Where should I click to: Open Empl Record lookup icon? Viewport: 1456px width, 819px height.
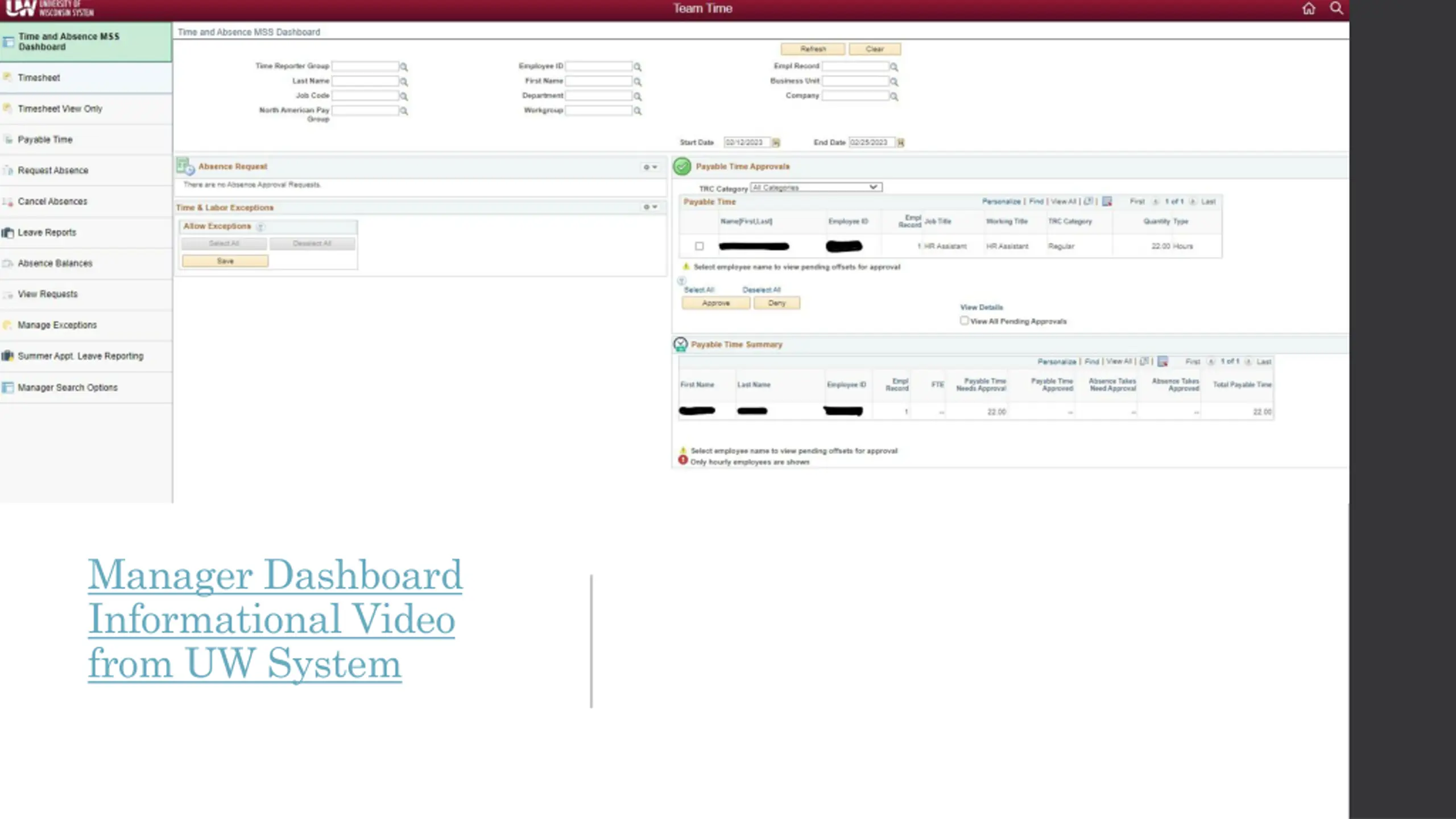(x=894, y=67)
